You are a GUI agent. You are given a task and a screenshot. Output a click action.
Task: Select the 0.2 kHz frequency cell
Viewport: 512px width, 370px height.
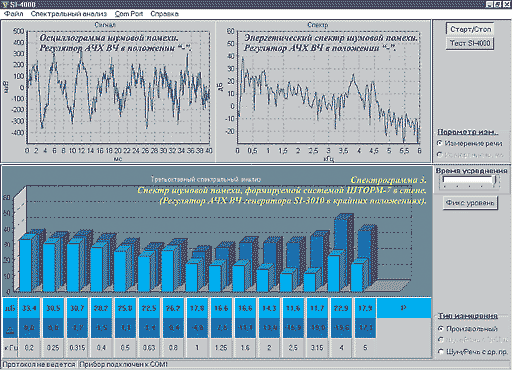(x=29, y=348)
